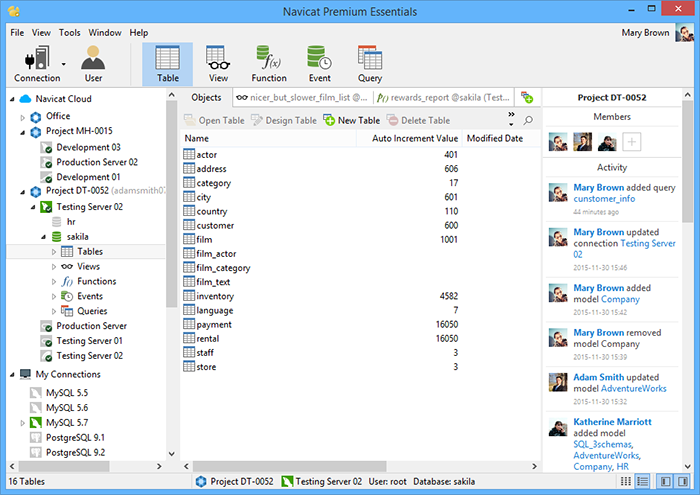Click the Function toolbar icon
Screen dimensions: 700x495
269,64
